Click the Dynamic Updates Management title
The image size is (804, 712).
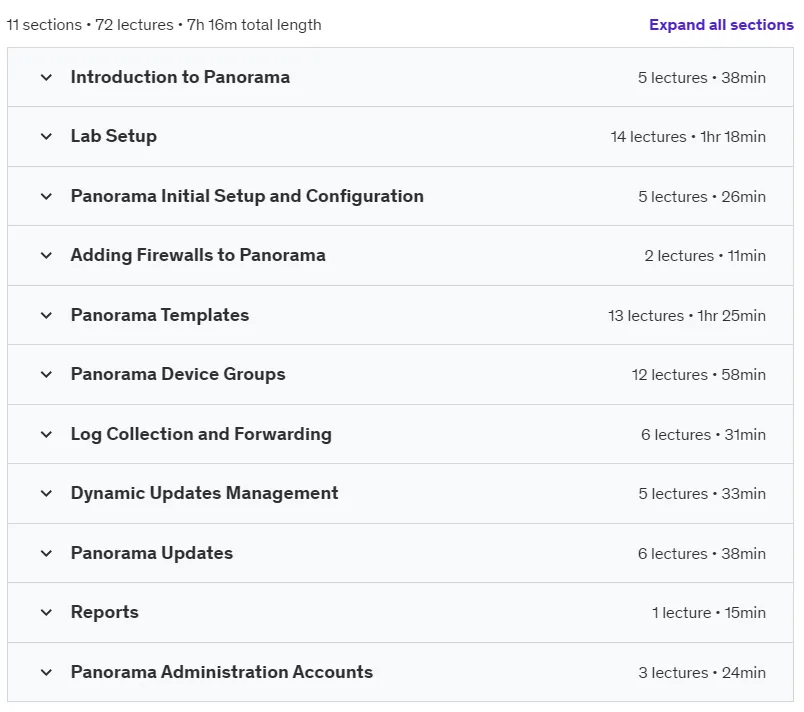205,493
